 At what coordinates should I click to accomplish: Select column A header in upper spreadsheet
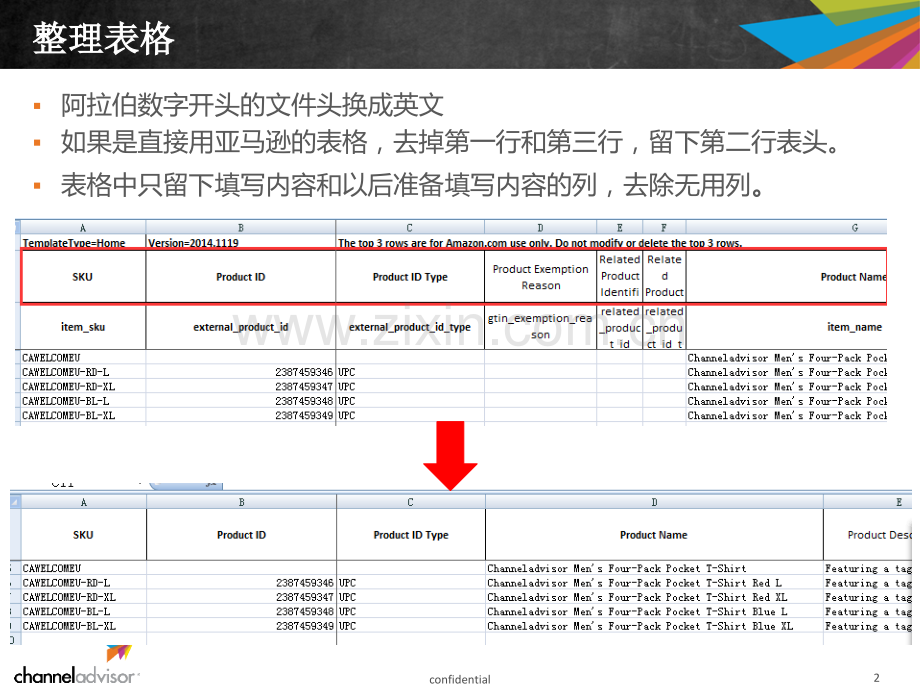click(x=83, y=228)
